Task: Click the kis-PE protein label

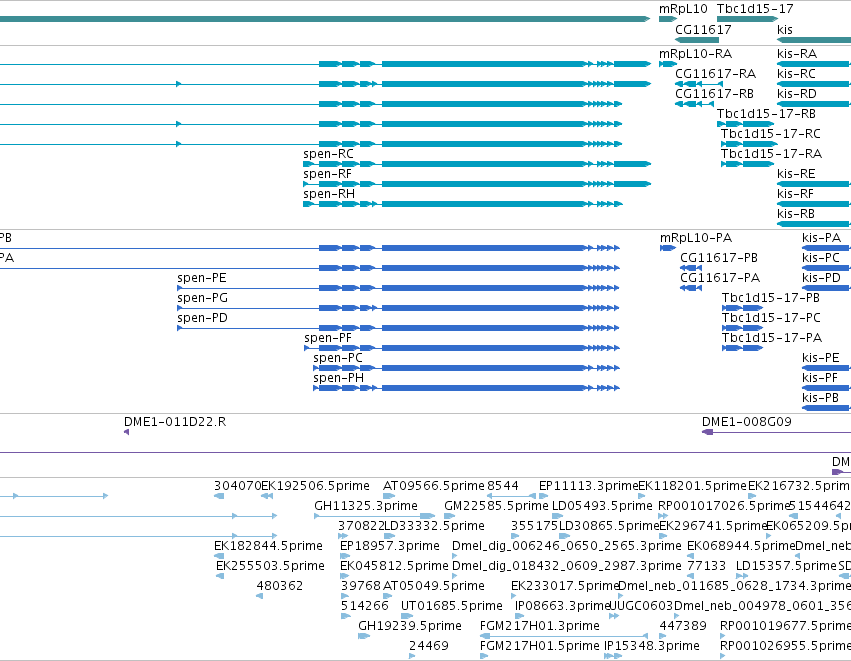Action: point(821,359)
